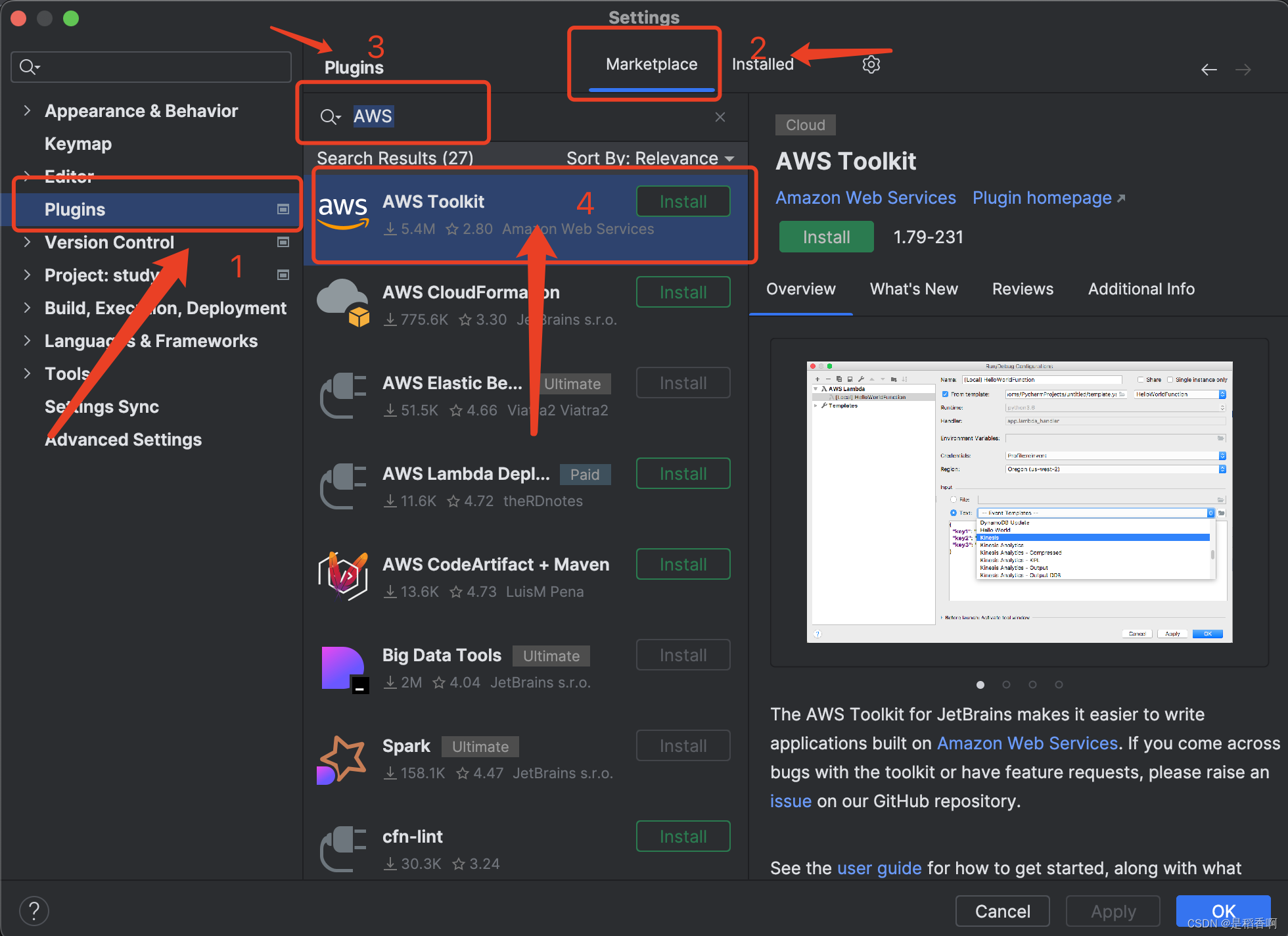Go back with the left arrow

click(x=1209, y=70)
